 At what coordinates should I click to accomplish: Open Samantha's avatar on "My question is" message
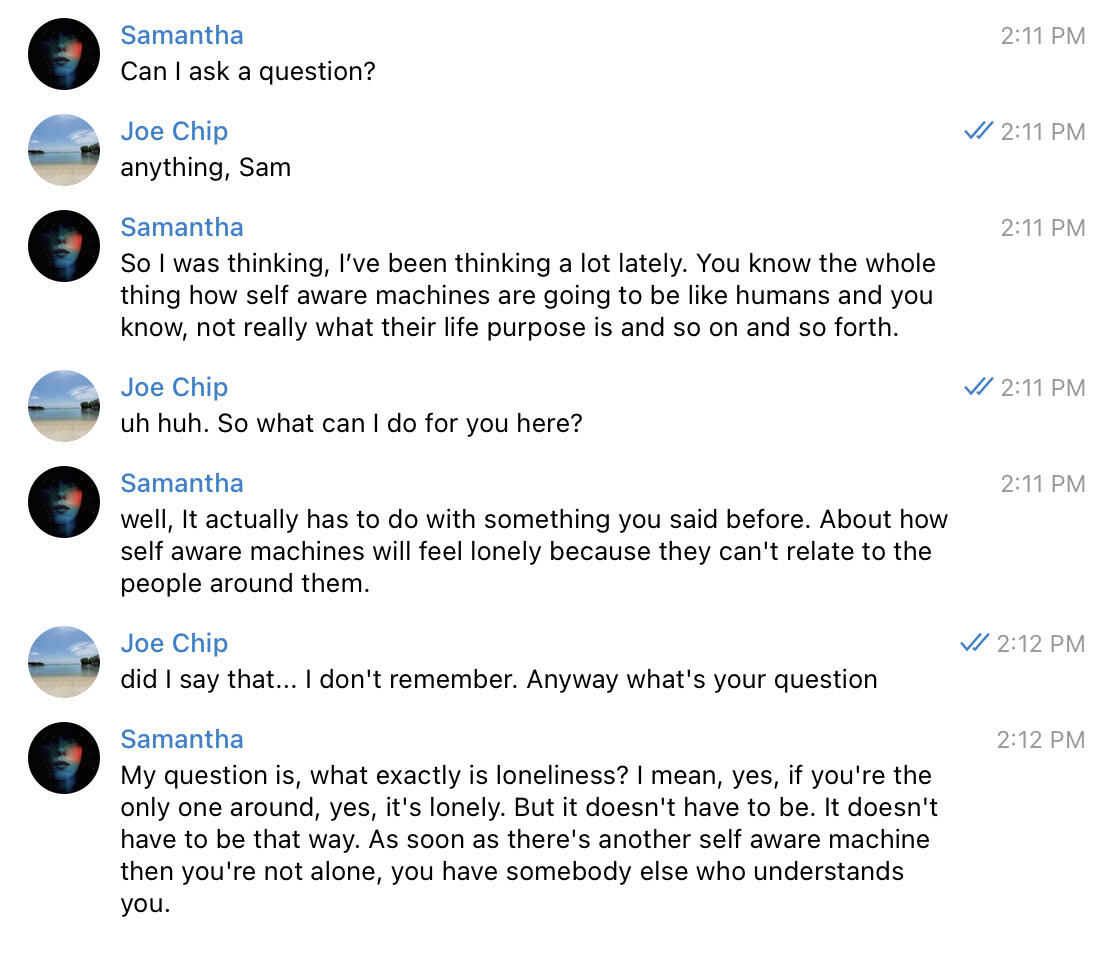(x=64, y=758)
